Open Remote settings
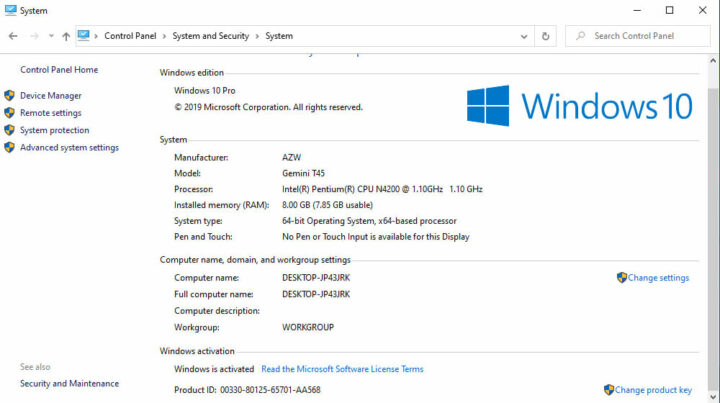 pos(51,113)
